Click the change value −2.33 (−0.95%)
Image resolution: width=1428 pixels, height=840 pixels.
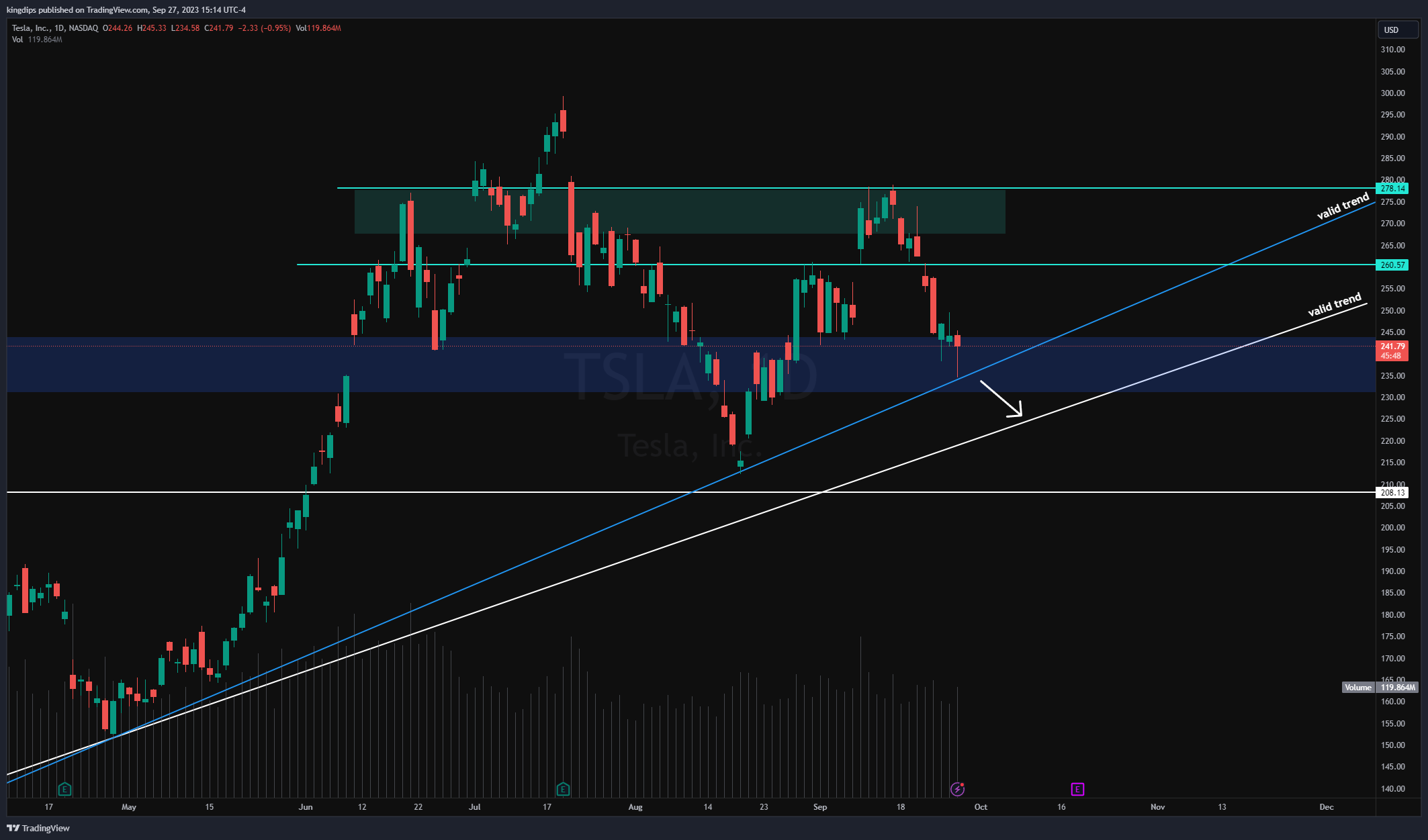tap(265, 28)
